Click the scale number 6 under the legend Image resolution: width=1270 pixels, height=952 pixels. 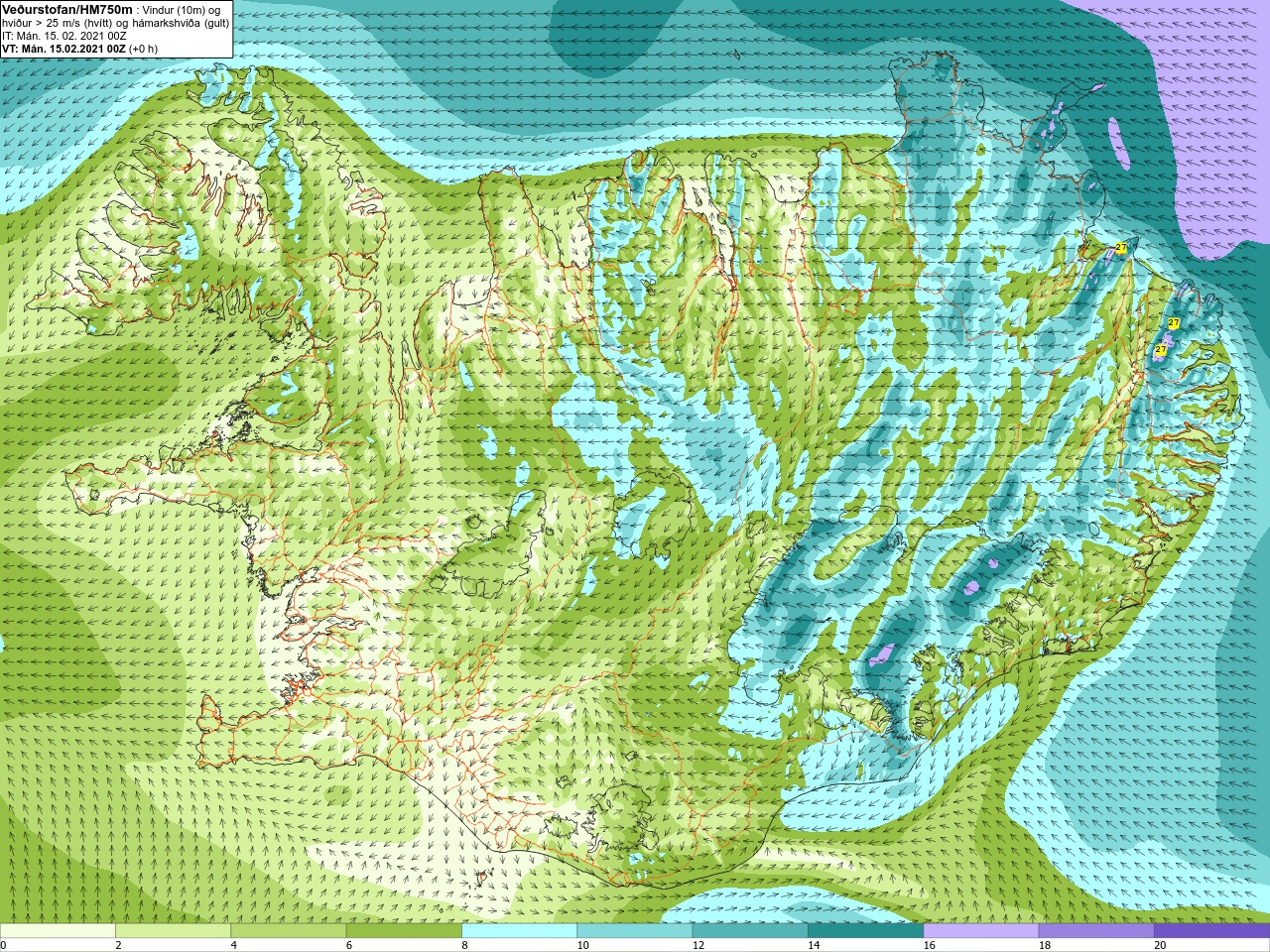click(x=348, y=945)
